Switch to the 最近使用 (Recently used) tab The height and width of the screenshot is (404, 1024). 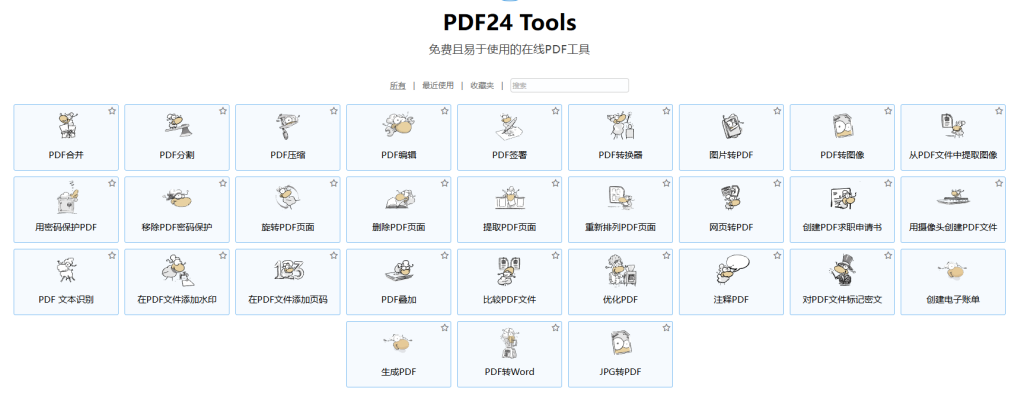[438, 86]
